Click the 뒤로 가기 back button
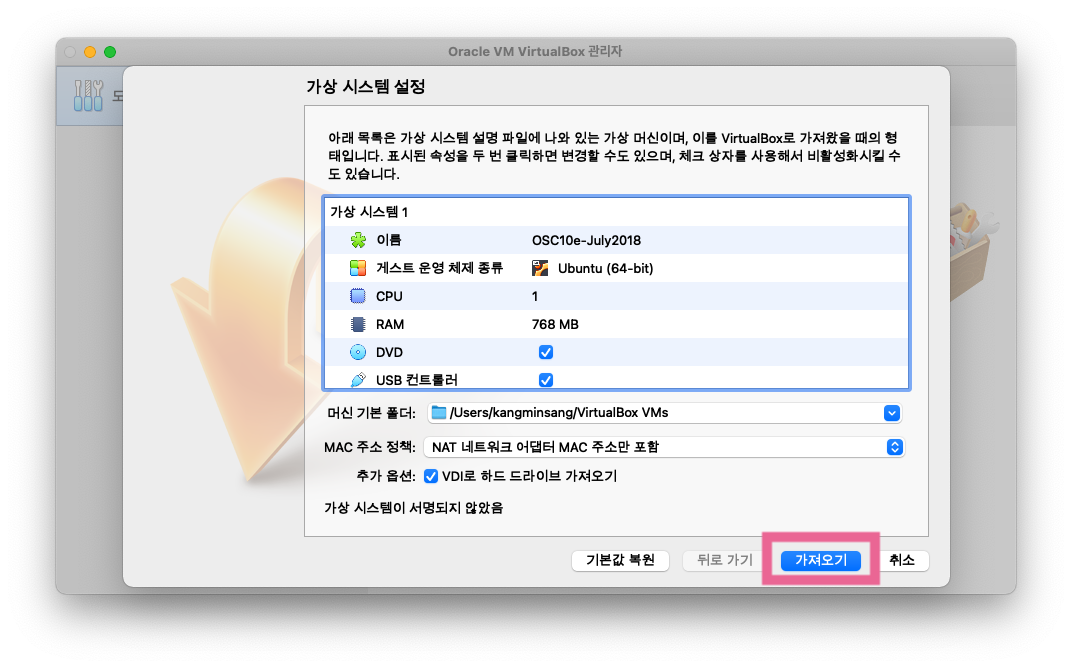 coord(724,560)
